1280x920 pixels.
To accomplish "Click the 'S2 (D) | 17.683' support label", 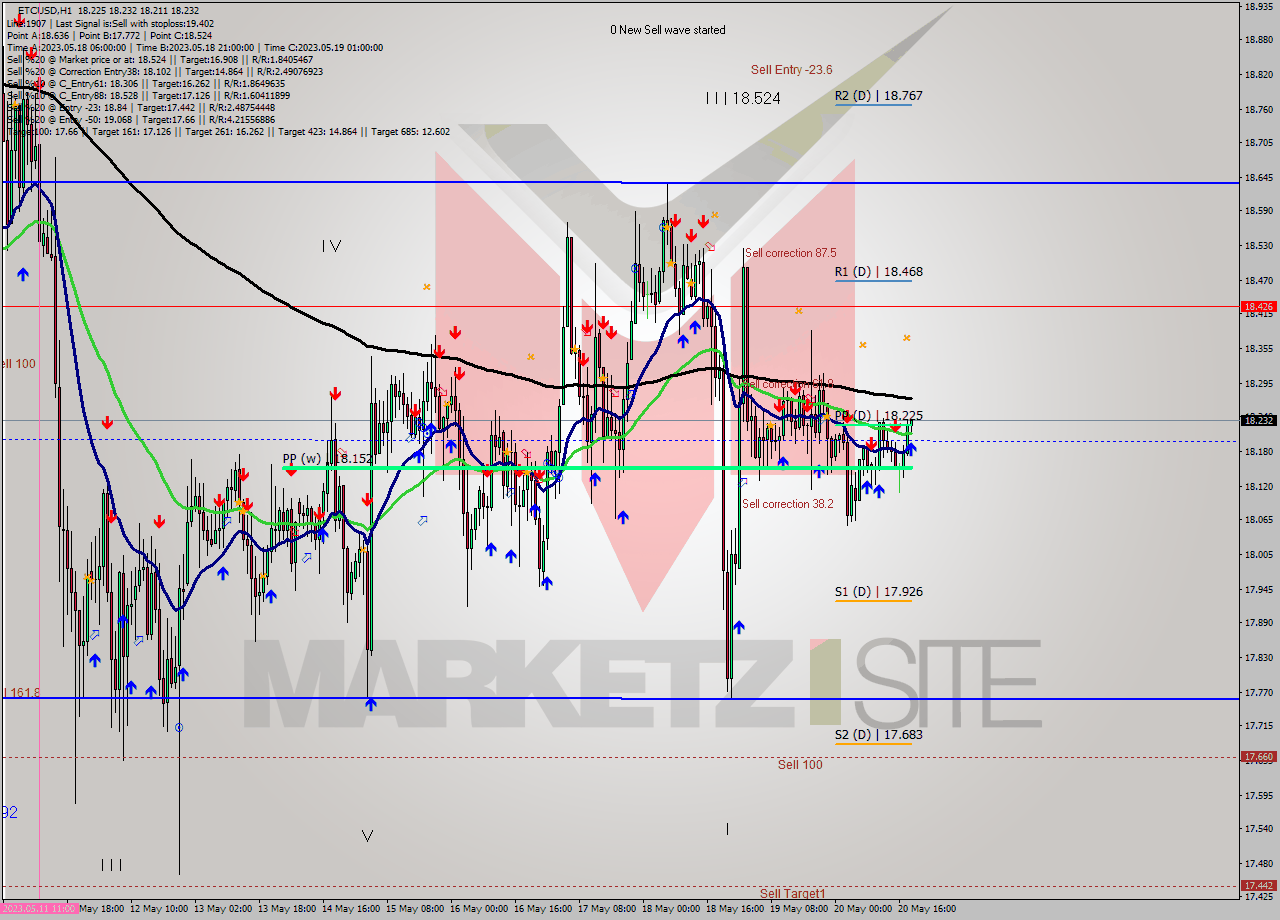I will tap(879, 734).
